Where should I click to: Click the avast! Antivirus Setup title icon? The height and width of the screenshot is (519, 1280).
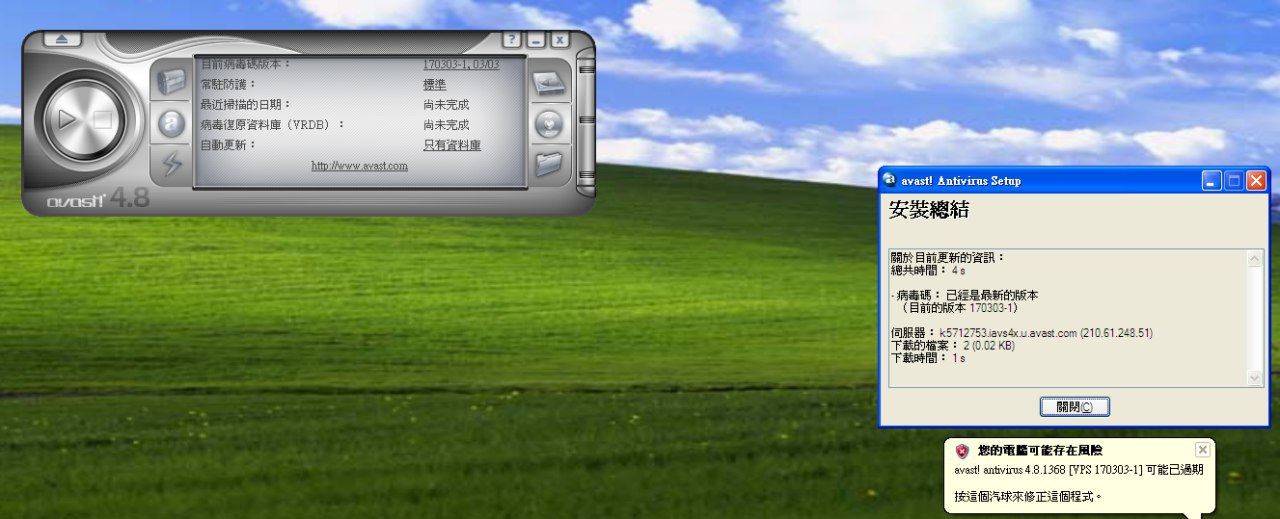891,180
